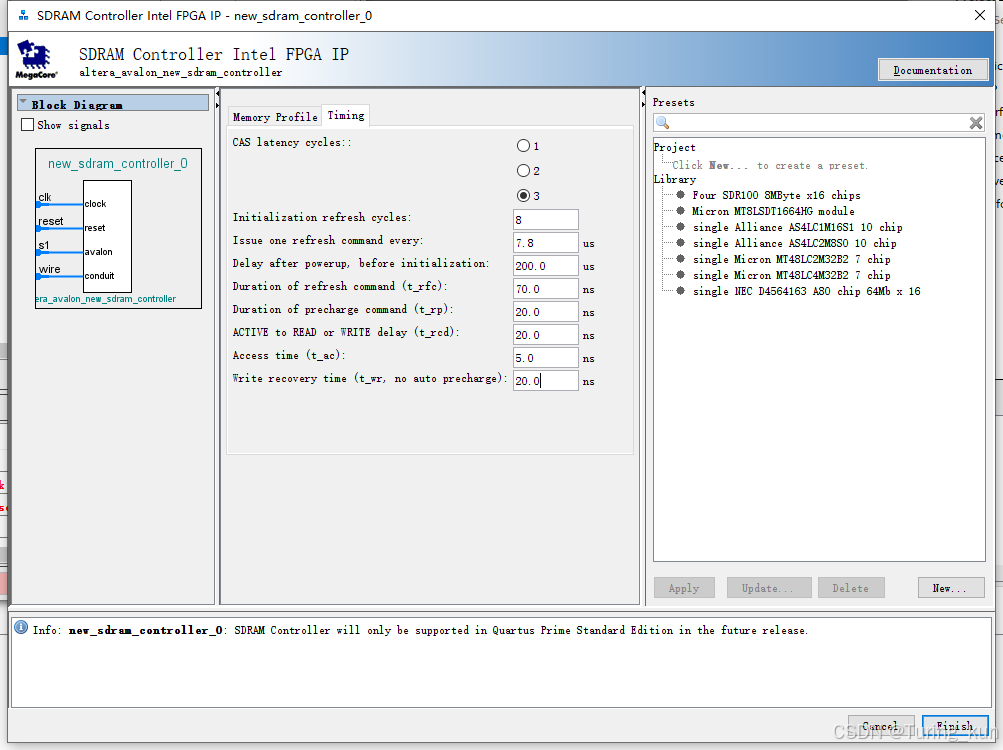Switch to the Timing tab

[x=345, y=115]
